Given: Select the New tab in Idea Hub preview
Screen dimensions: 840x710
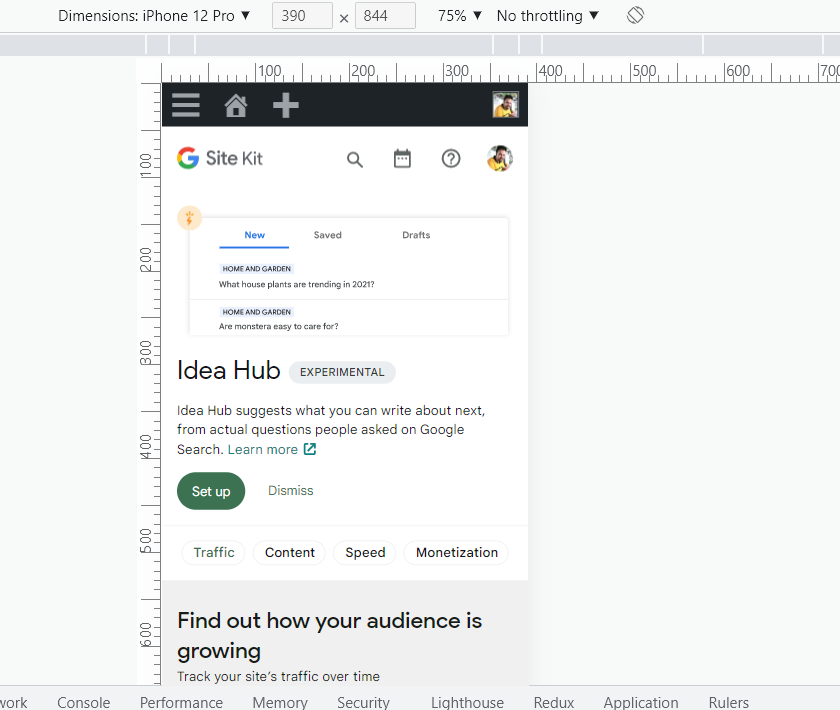Looking at the screenshot, I should click(254, 235).
